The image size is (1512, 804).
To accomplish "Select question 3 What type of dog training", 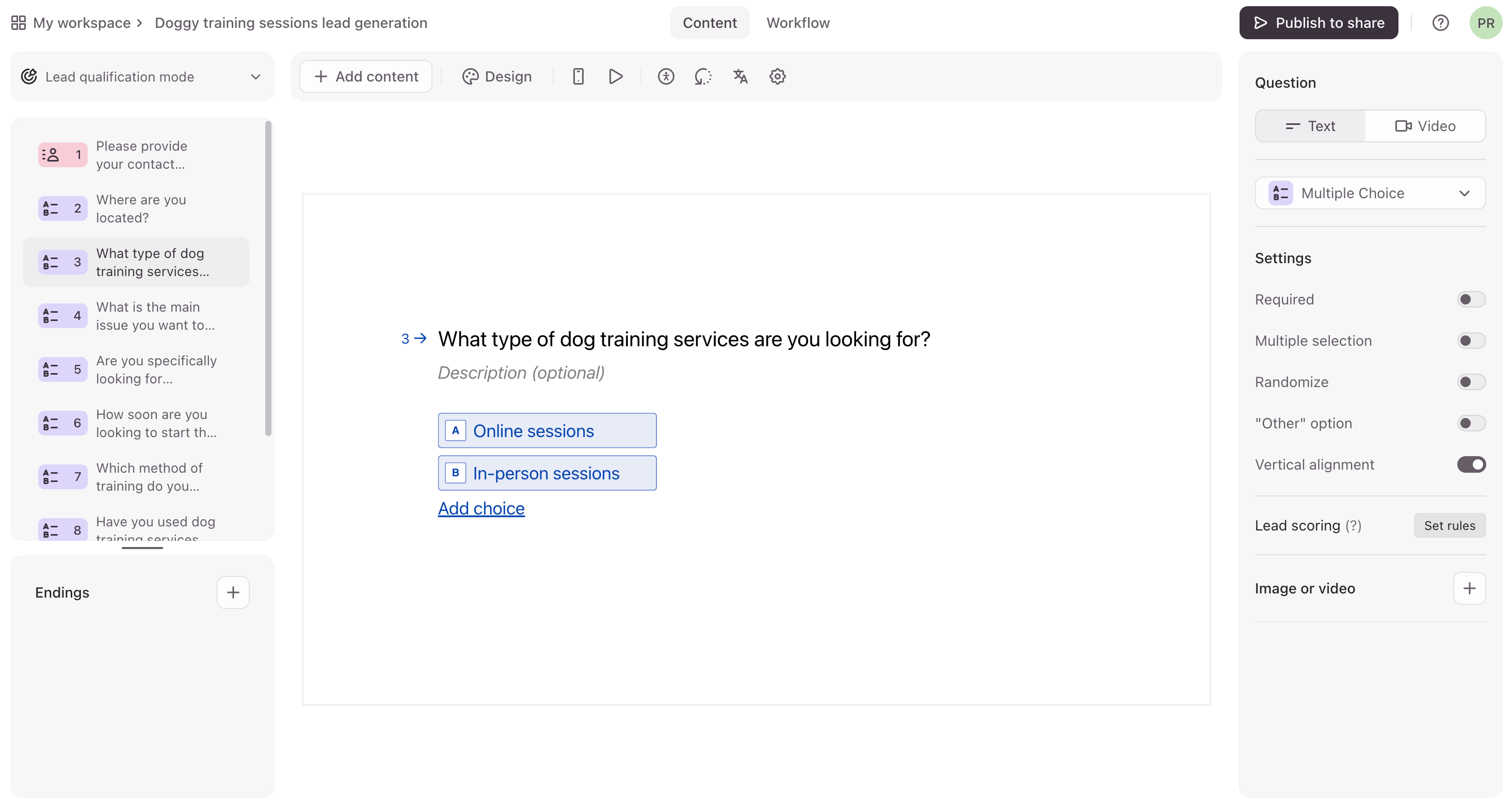I will (136, 262).
